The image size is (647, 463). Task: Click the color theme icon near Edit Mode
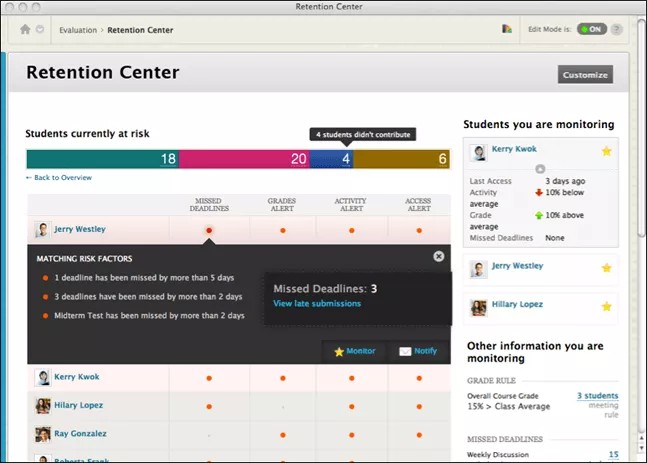click(x=507, y=29)
